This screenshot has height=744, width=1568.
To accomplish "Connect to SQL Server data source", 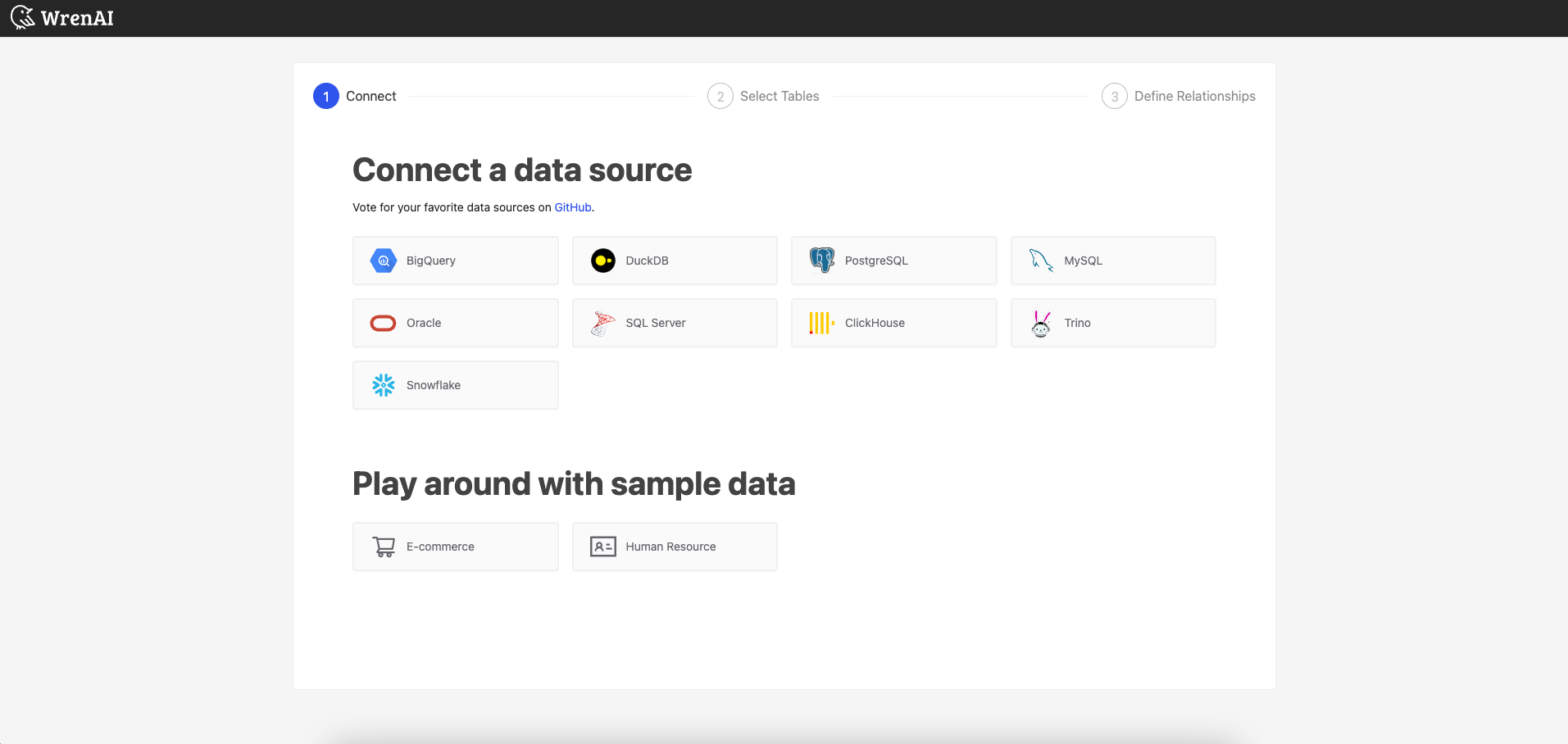I will tap(675, 323).
